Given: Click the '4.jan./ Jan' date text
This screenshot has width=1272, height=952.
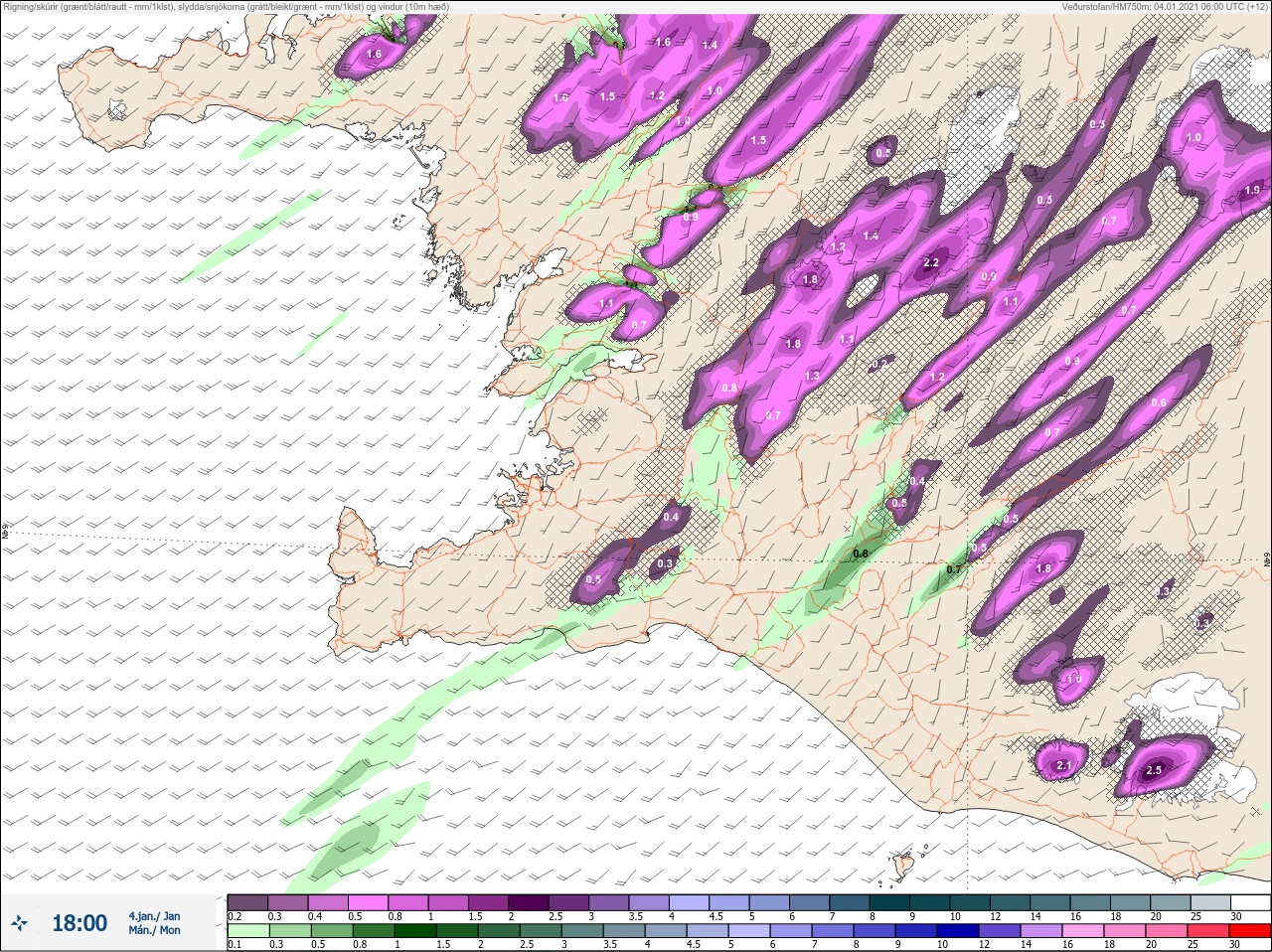Looking at the screenshot, I should (154, 916).
